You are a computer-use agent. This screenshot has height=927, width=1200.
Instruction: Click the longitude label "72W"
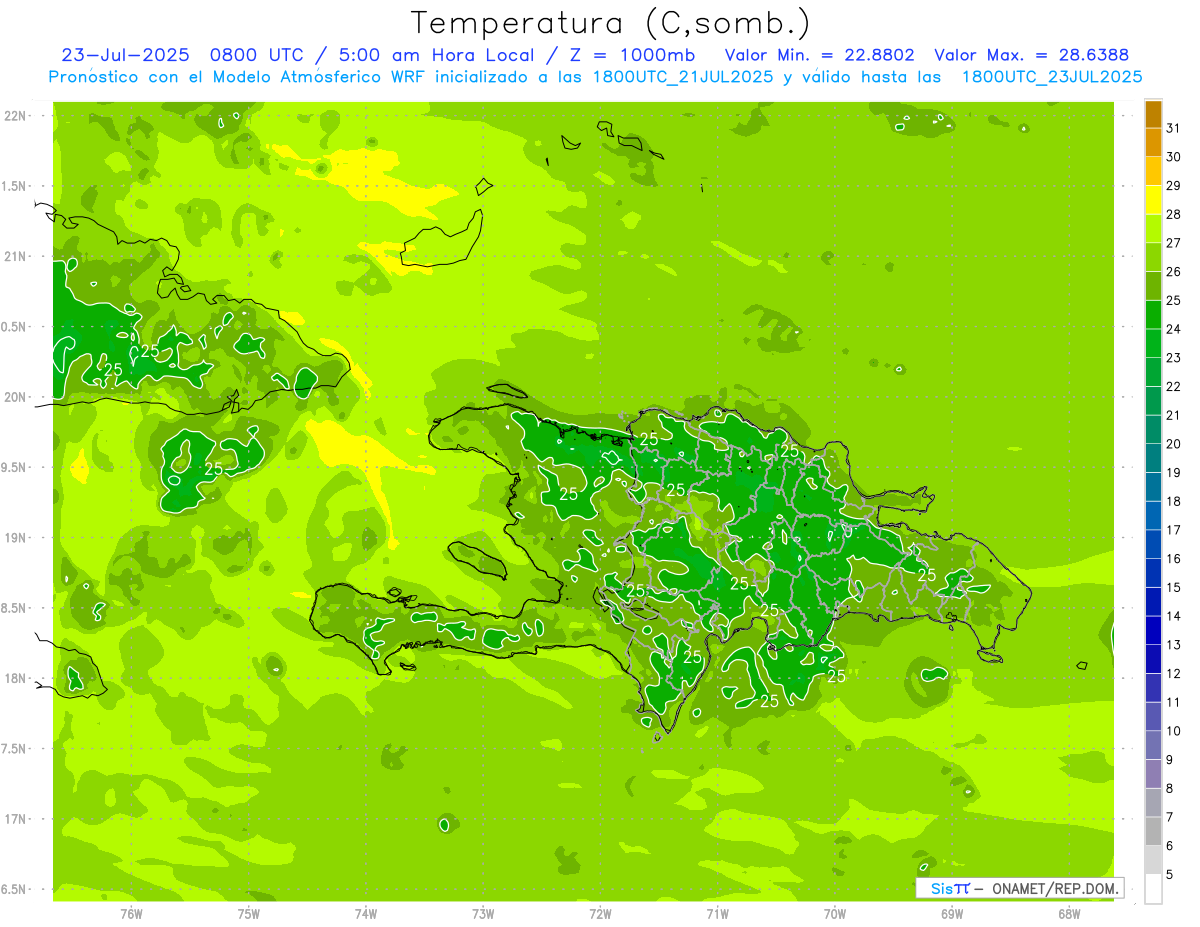(601, 914)
